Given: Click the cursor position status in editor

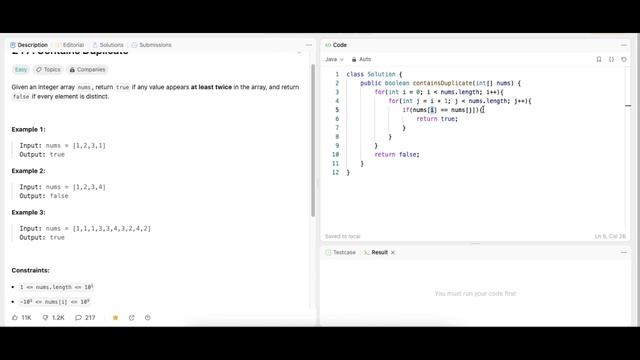Looking at the screenshot, I should pos(610,236).
